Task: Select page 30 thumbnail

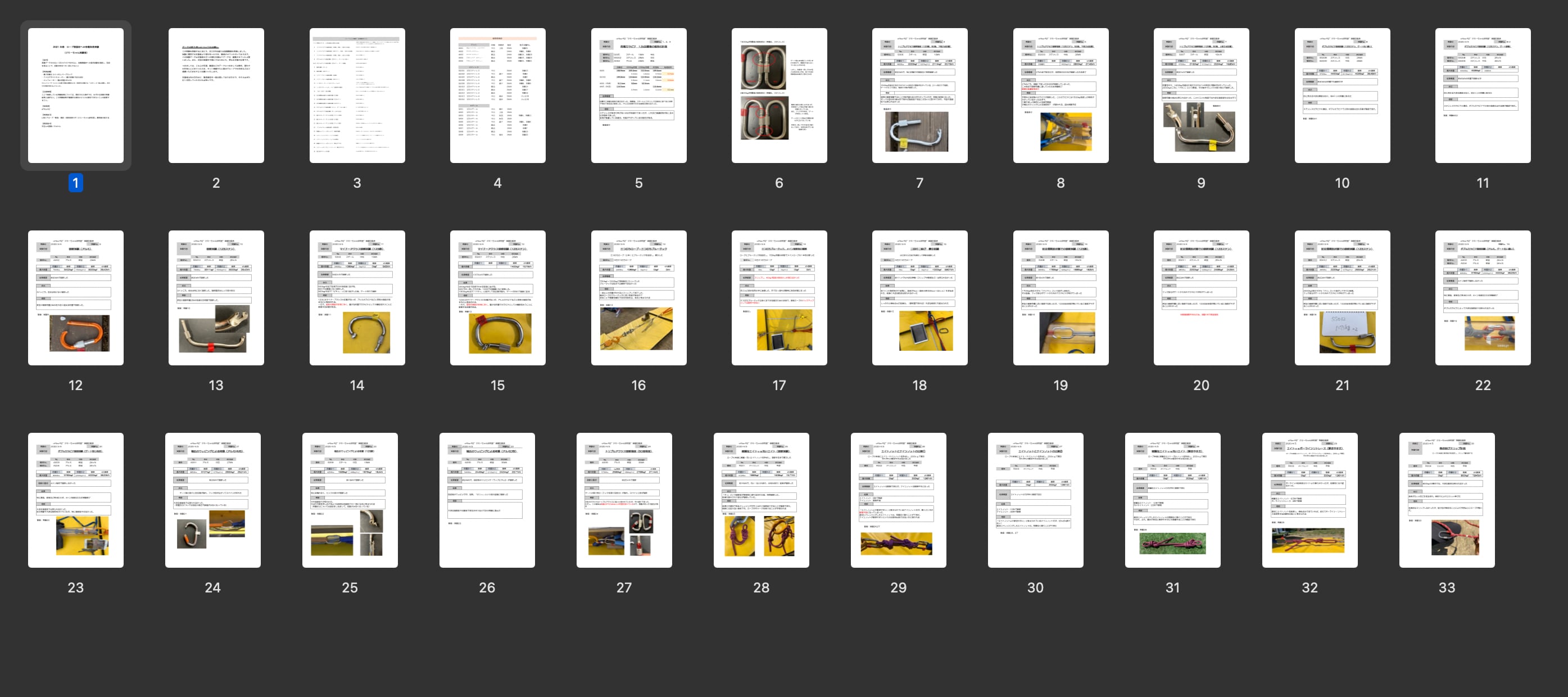Action: [x=1035, y=500]
